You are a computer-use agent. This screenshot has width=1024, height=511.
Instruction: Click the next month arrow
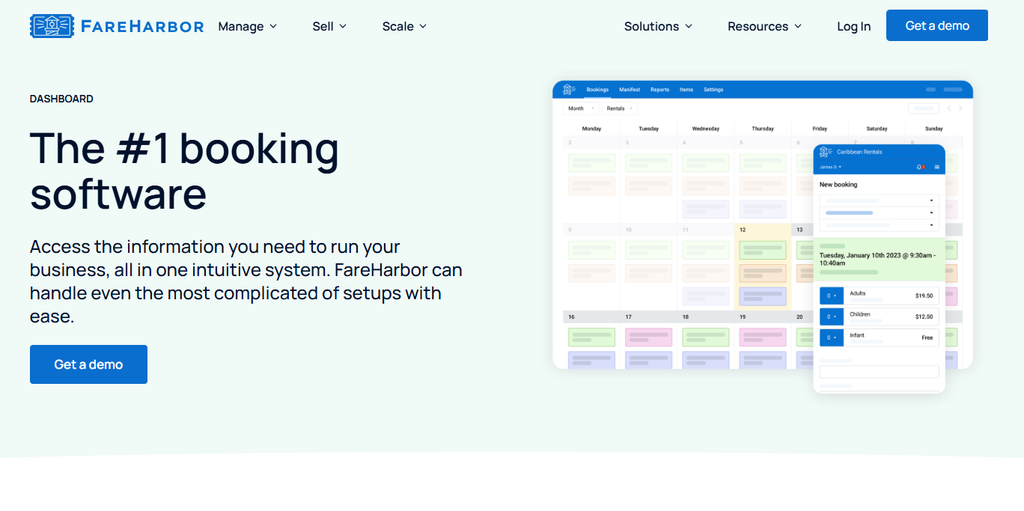point(960,108)
